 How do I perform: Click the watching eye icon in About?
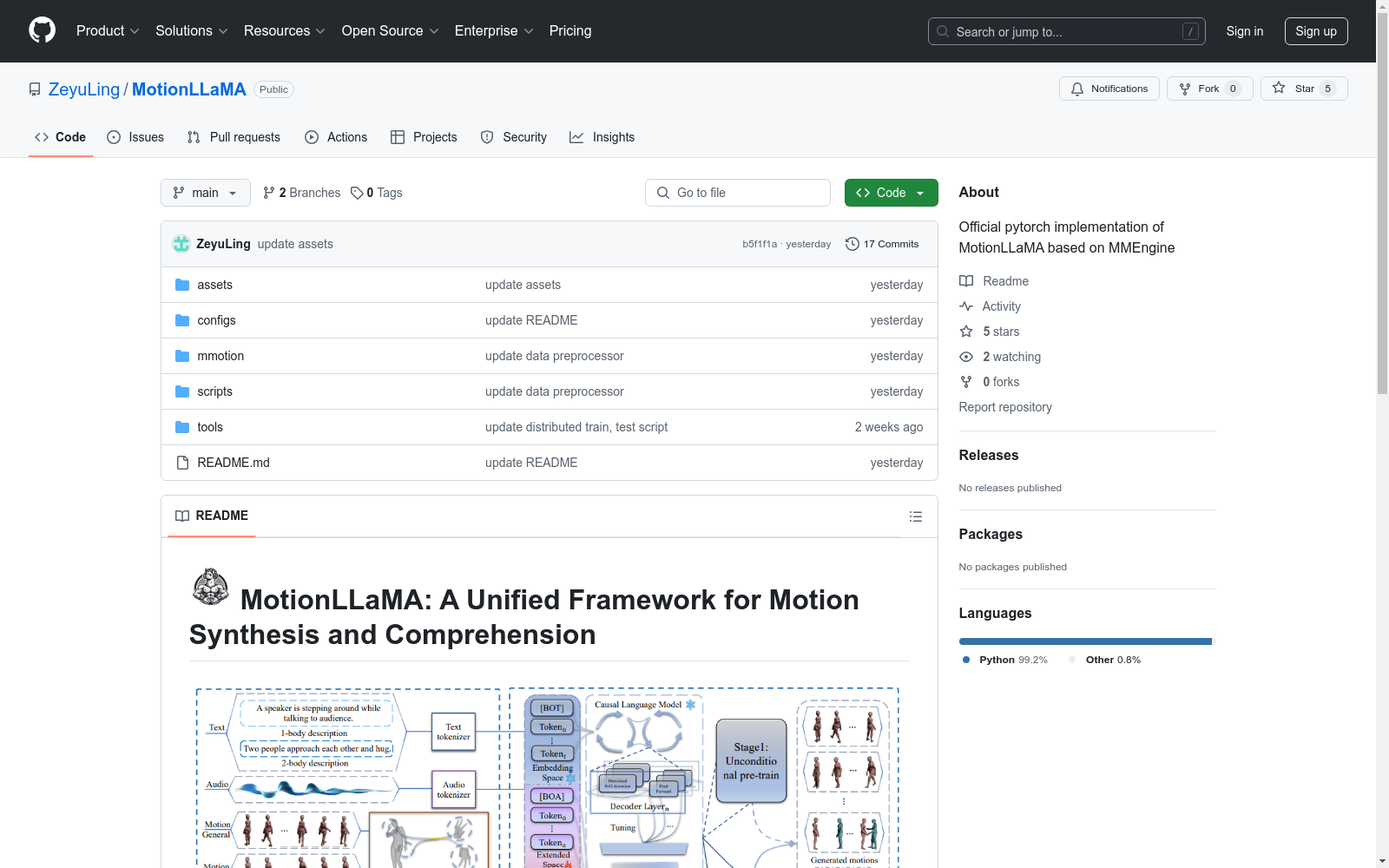(966, 357)
